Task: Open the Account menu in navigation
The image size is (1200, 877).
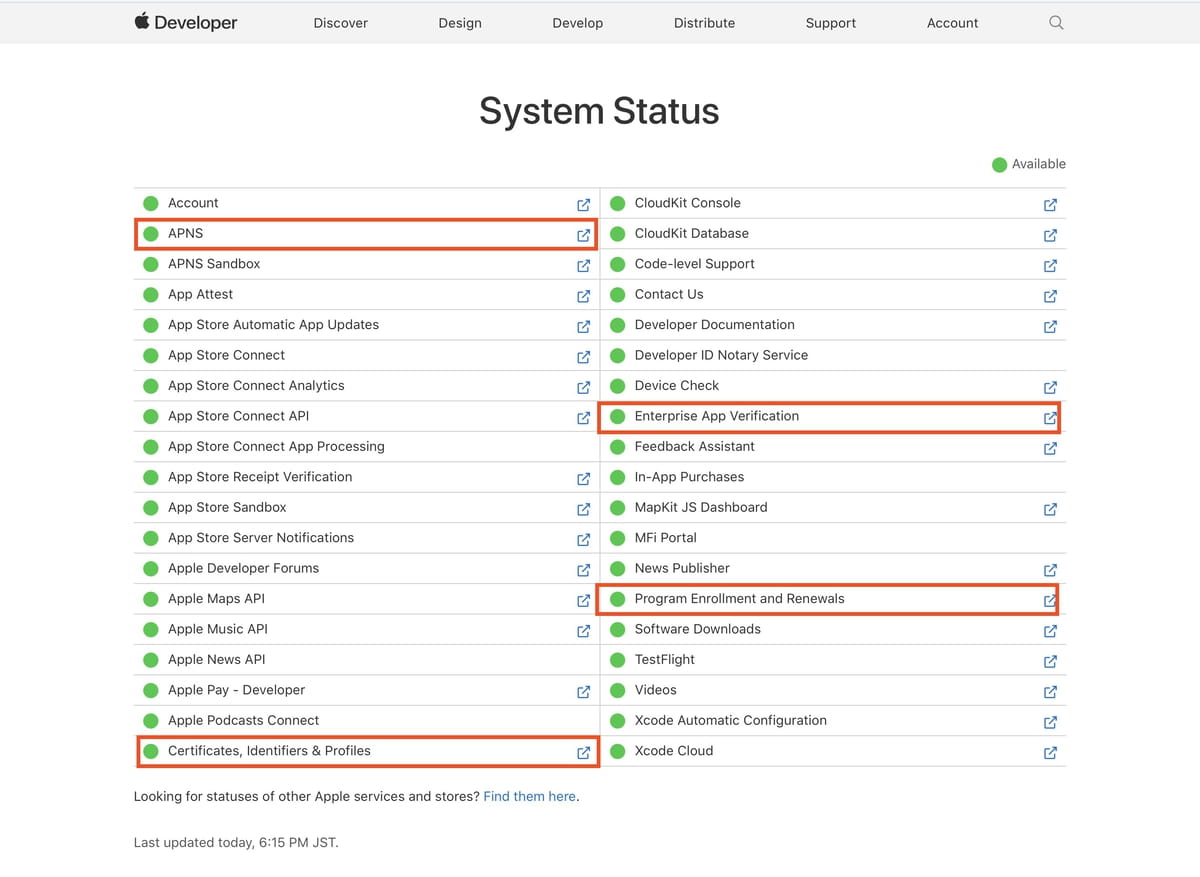Action: 952,23
